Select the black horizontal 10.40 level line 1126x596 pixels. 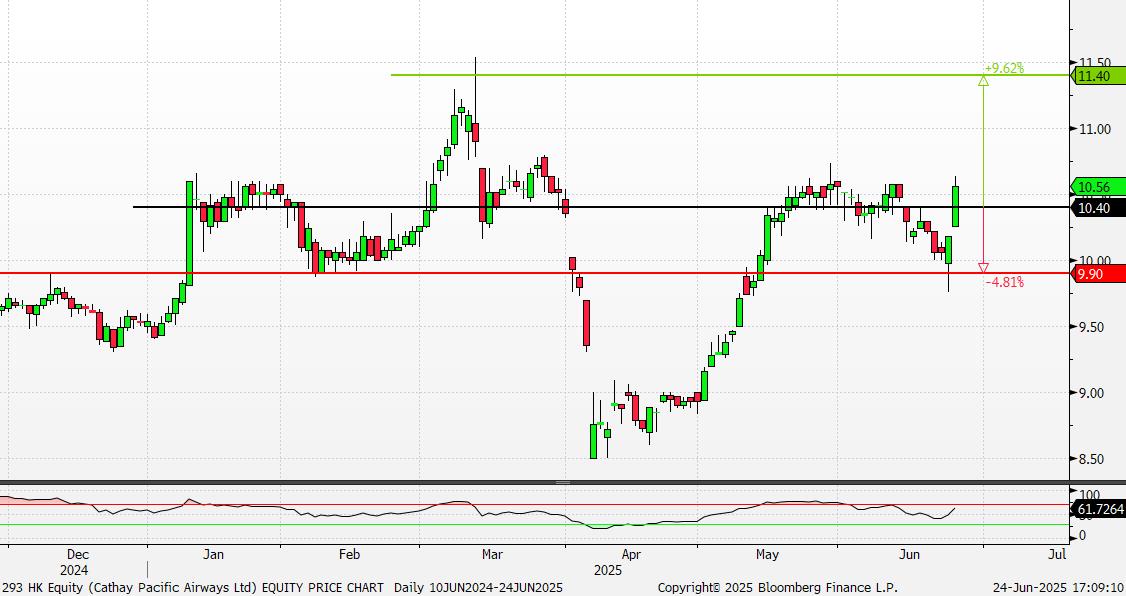(600, 207)
